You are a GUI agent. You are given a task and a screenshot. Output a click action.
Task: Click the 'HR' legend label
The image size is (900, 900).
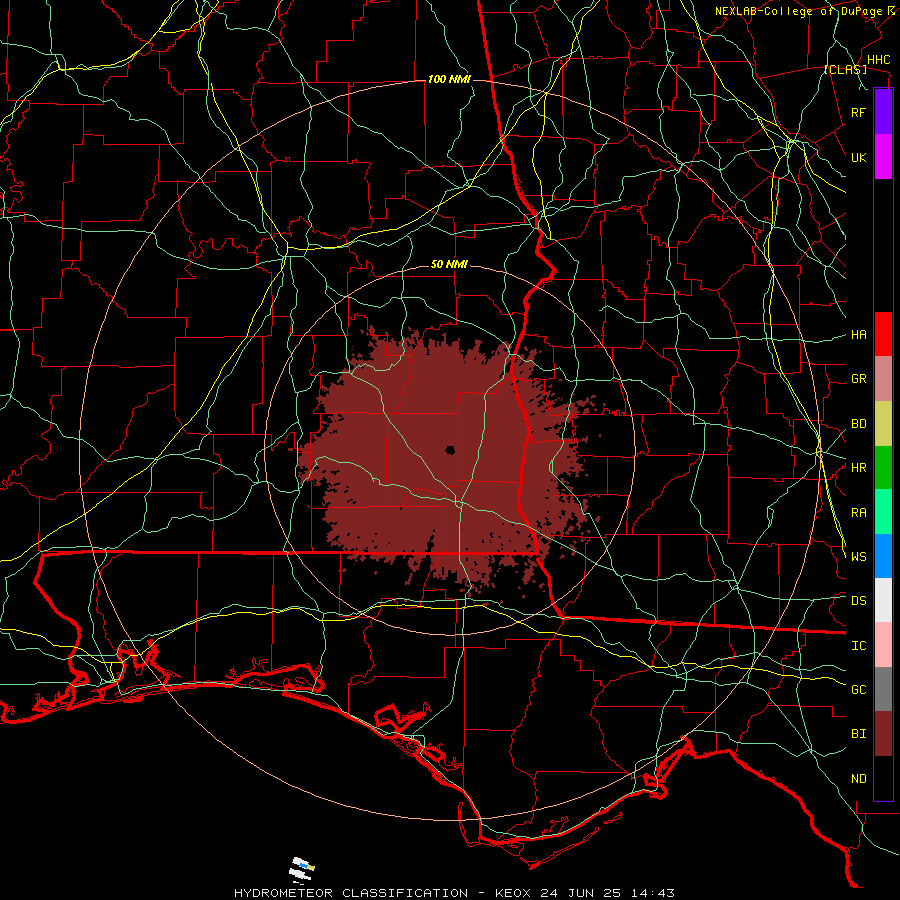click(858, 468)
